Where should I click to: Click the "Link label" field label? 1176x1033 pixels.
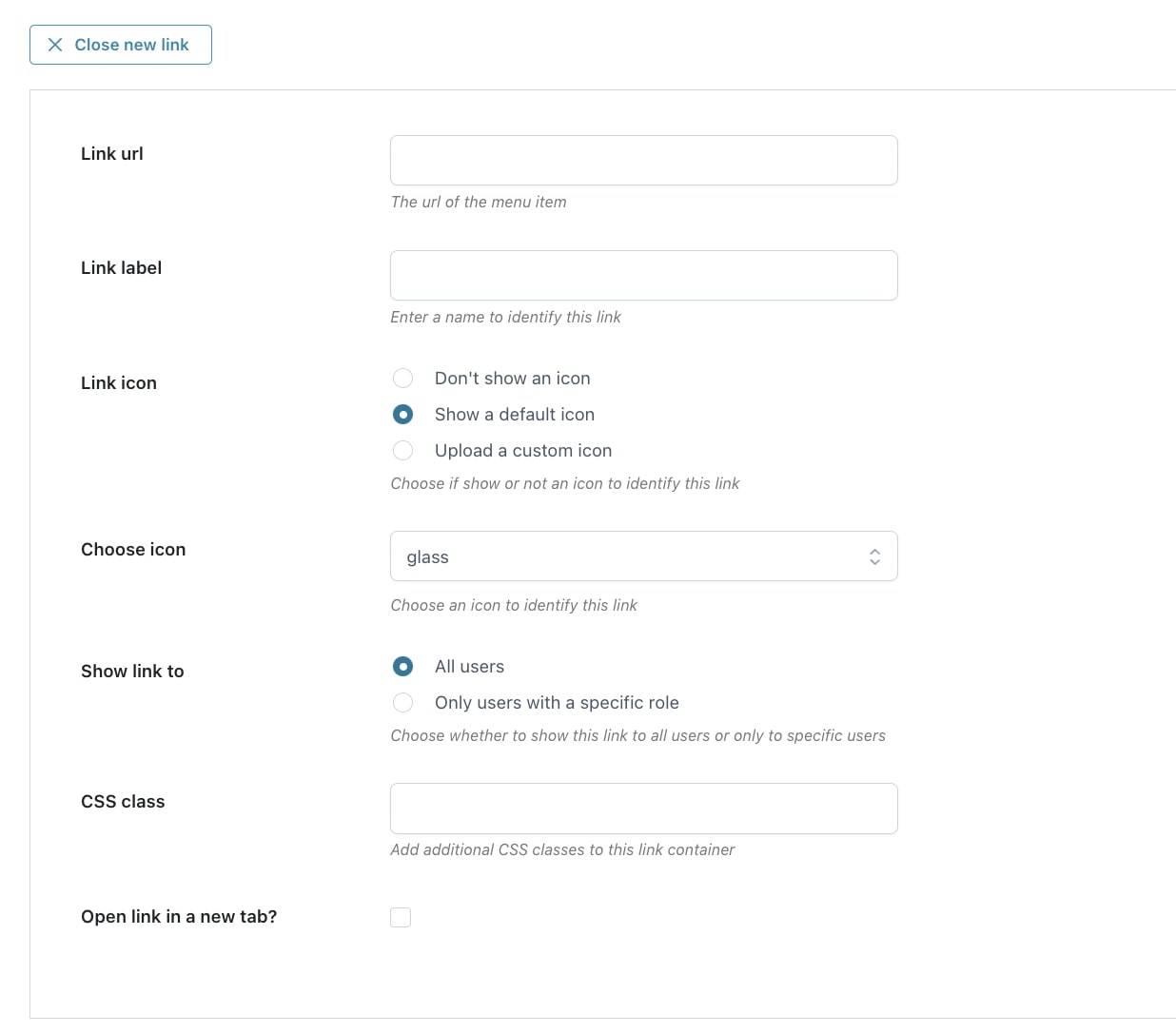click(121, 268)
